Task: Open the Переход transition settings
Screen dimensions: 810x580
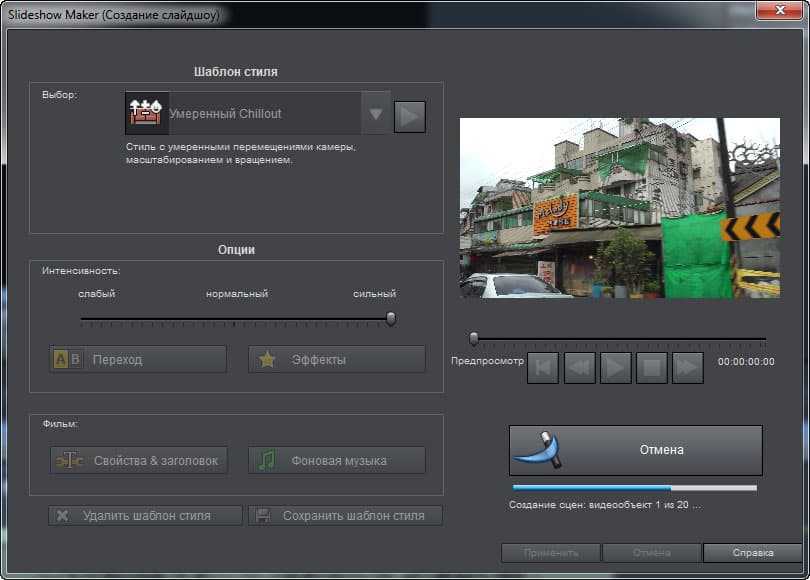Action: 138,359
